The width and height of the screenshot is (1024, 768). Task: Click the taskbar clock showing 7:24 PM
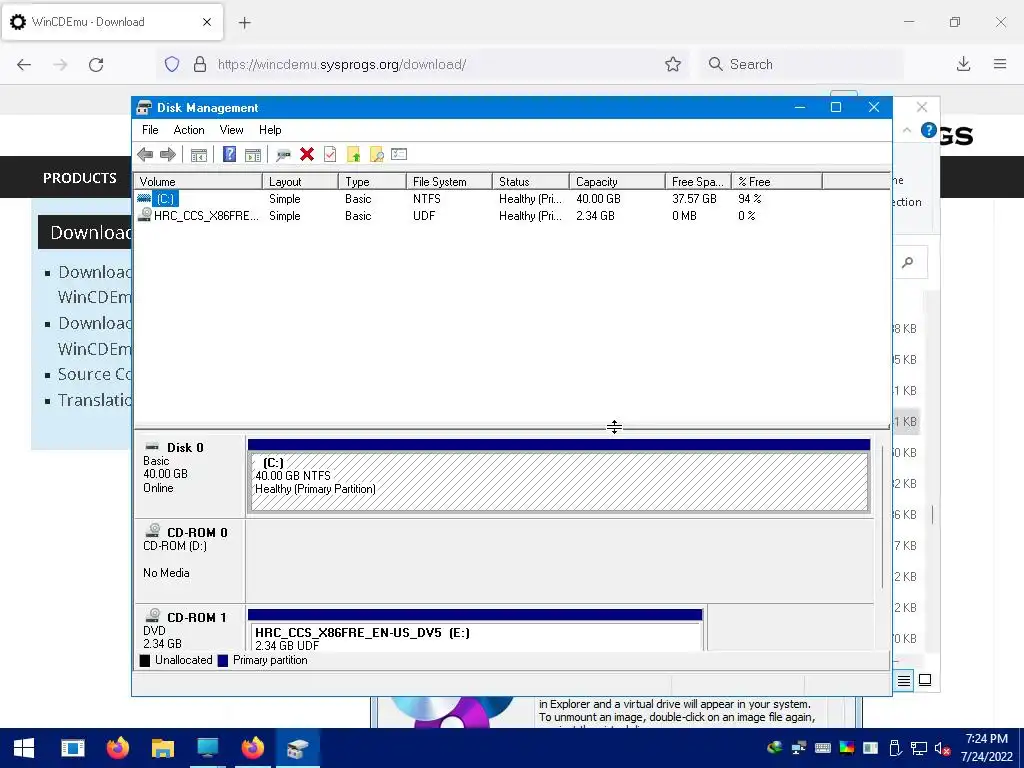986,748
